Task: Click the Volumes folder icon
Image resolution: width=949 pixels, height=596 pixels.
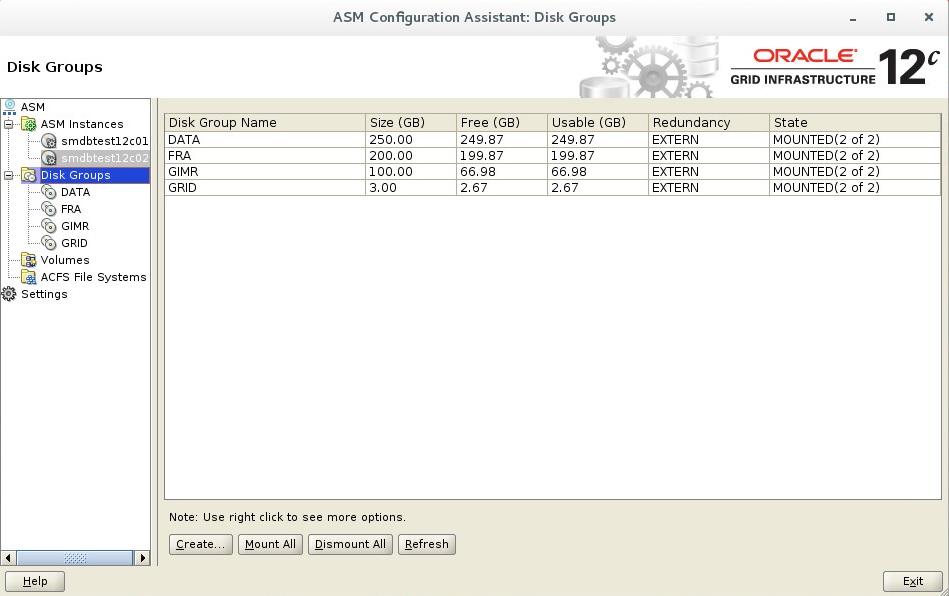Action: [28, 260]
